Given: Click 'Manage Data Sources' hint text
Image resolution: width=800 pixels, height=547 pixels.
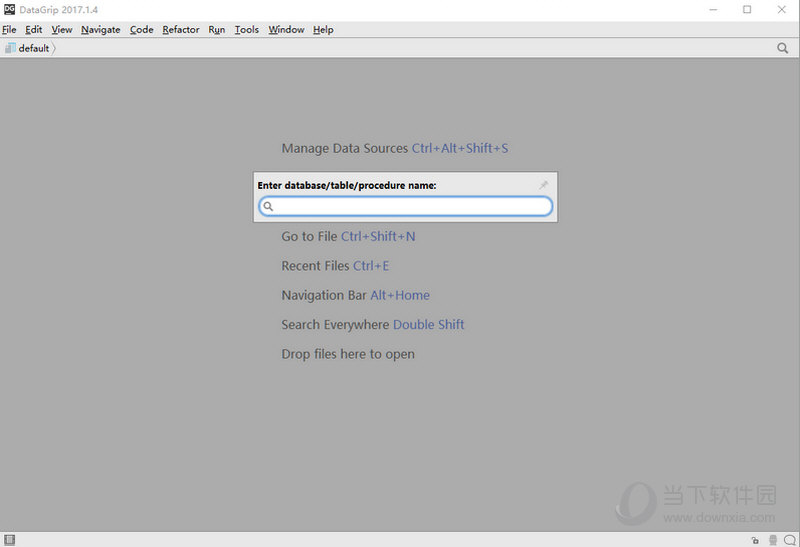Looking at the screenshot, I should [x=344, y=148].
